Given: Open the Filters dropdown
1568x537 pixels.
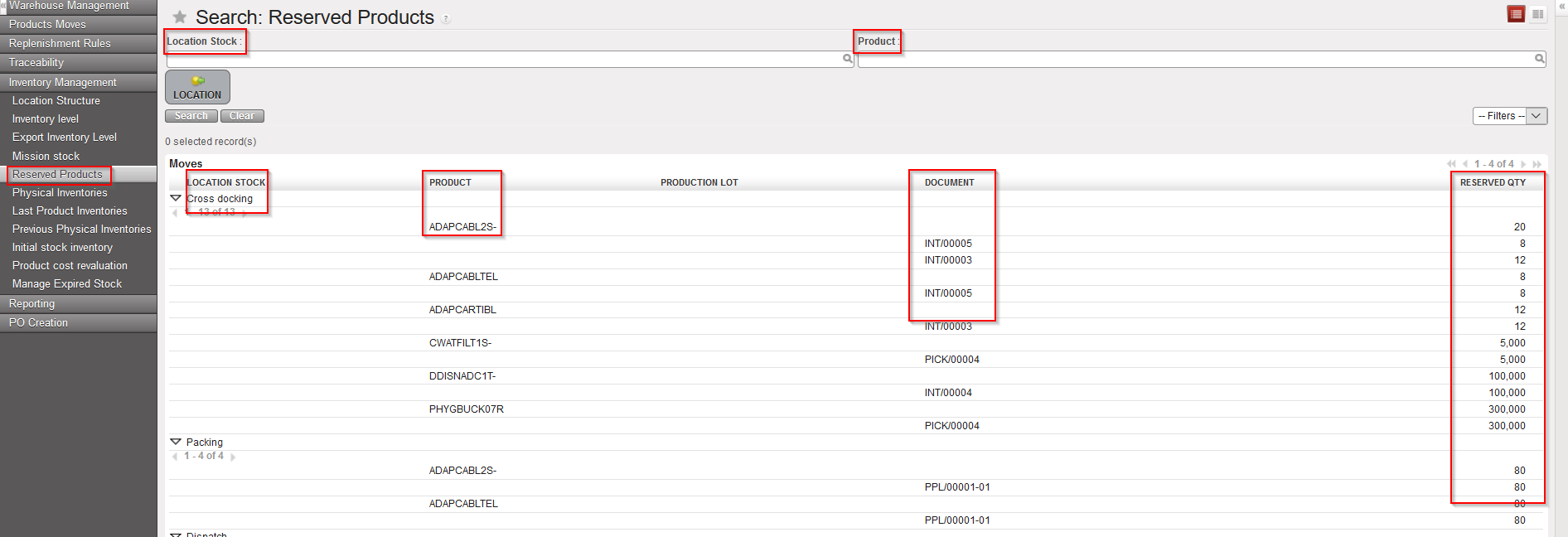Looking at the screenshot, I should [1510, 116].
